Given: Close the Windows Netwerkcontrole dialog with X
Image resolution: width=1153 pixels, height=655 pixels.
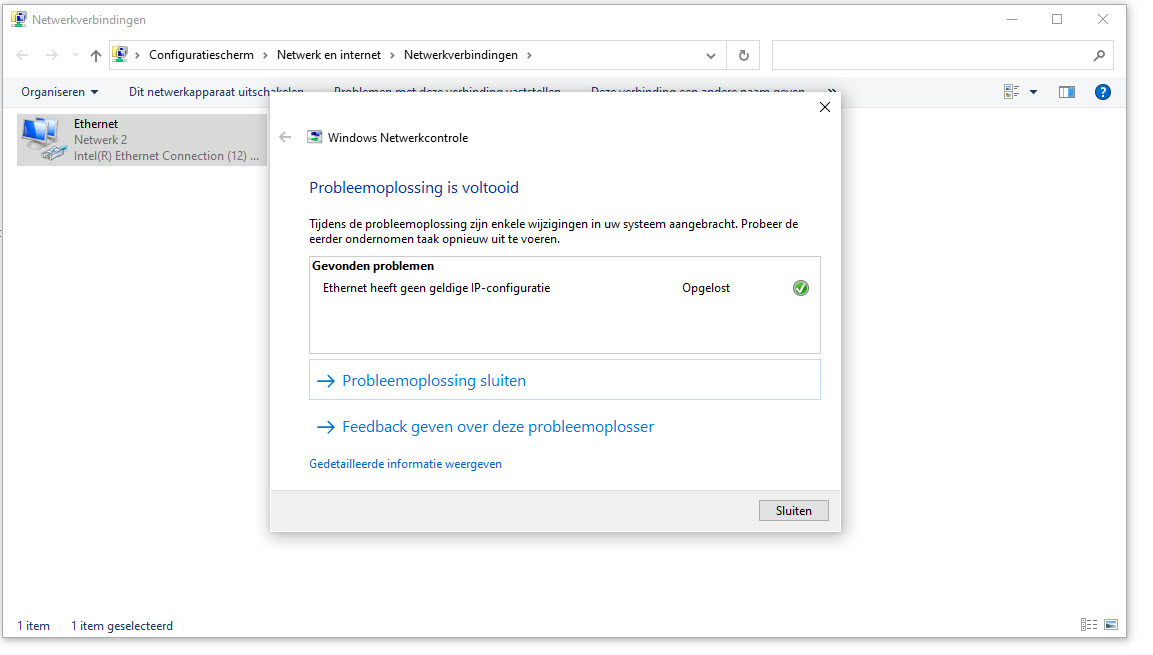Looking at the screenshot, I should click(825, 107).
